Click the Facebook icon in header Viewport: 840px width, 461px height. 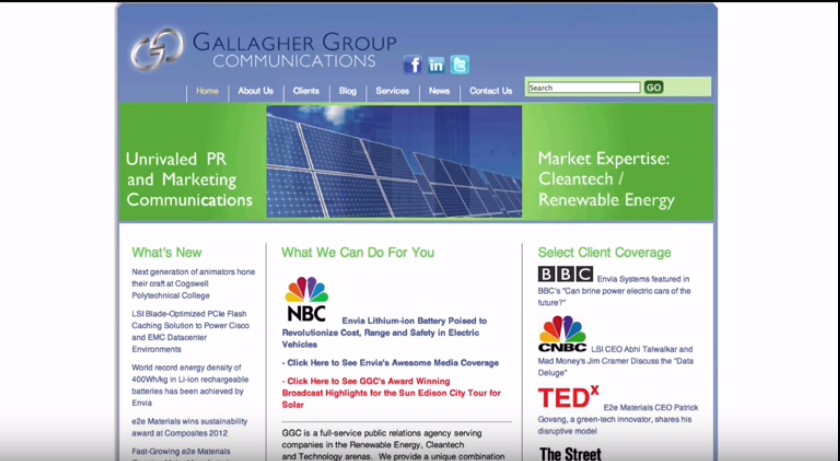tap(412, 65)
